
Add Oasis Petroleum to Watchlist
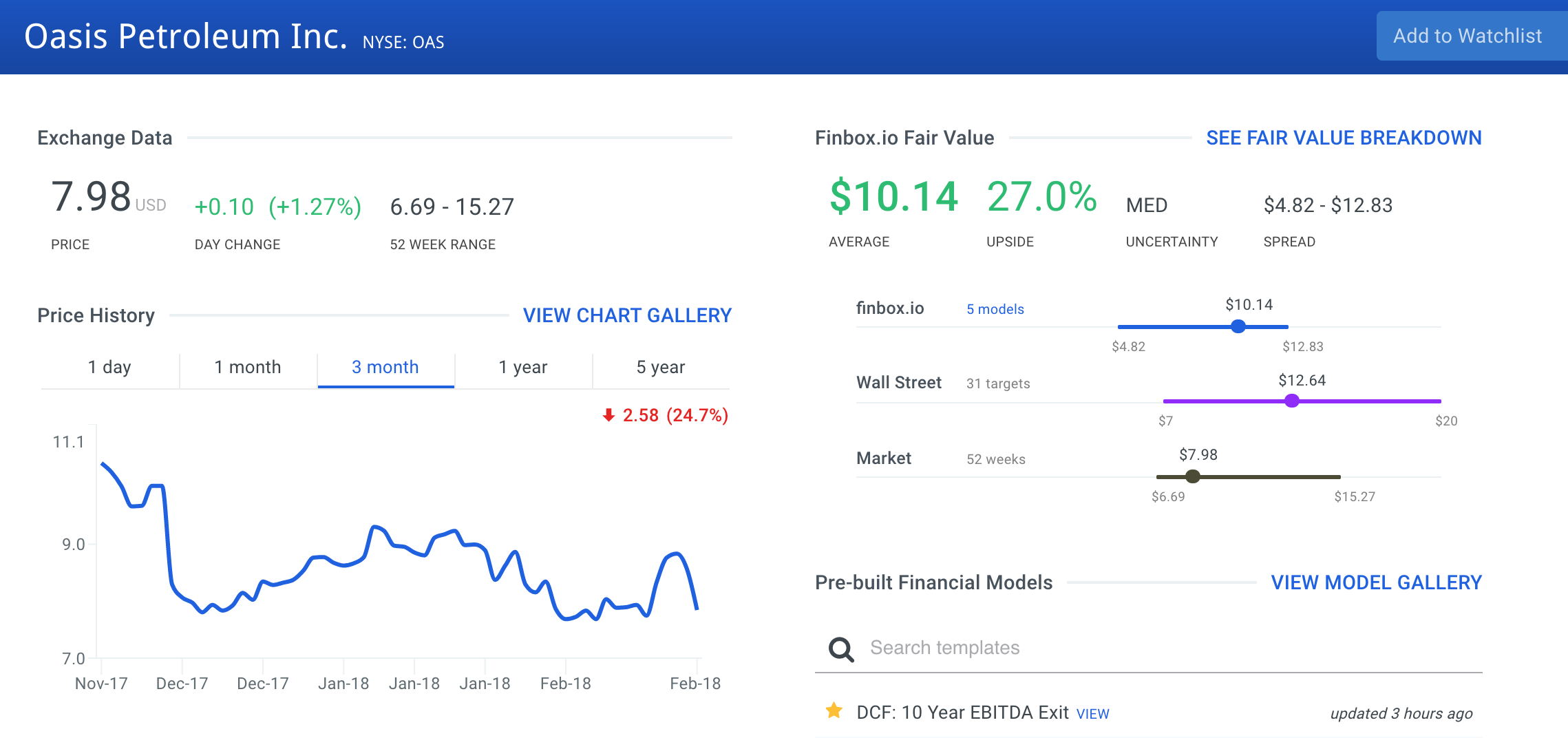click(x=1472, y=36)
